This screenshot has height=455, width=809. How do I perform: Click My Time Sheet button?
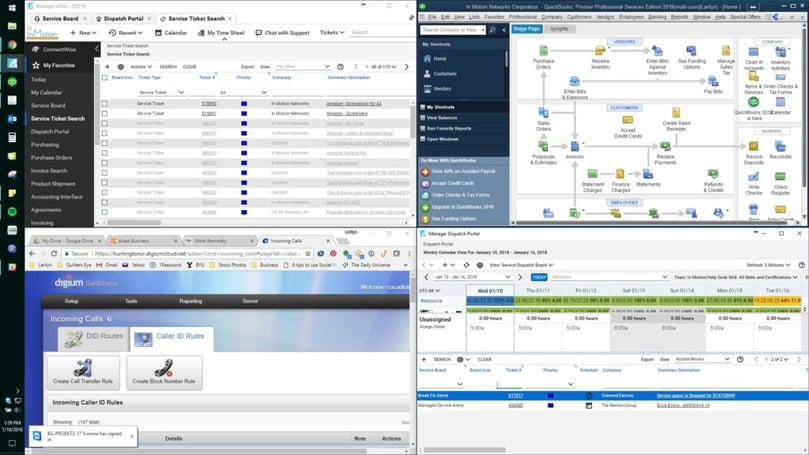[x=221, y=32]
